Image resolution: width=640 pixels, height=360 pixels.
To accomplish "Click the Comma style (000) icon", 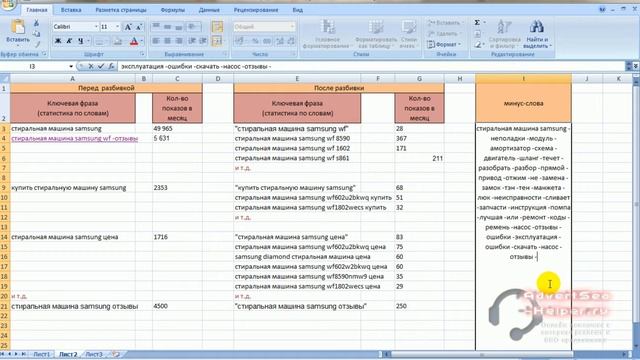I will 267,41.
